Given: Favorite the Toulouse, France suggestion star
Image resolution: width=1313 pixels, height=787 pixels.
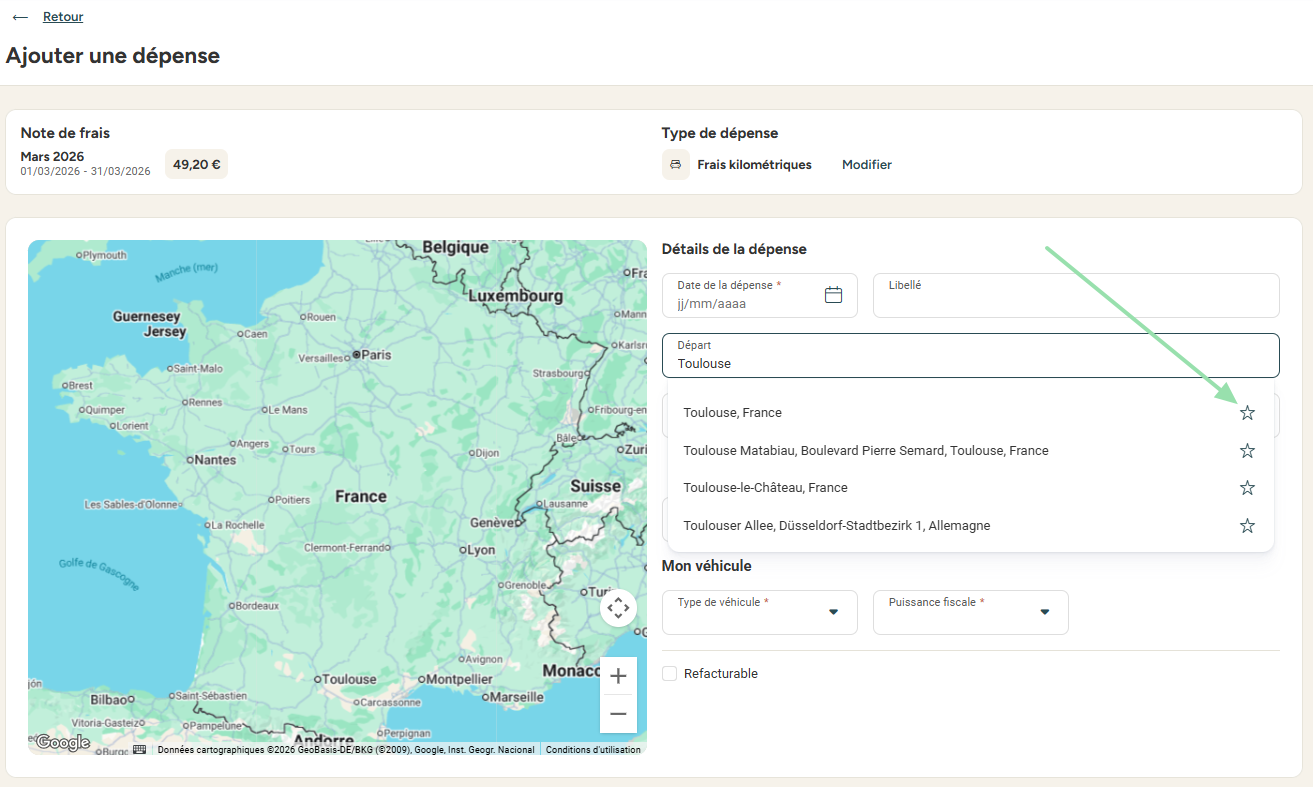Looking at the screenshot, I should [1247, 413].
